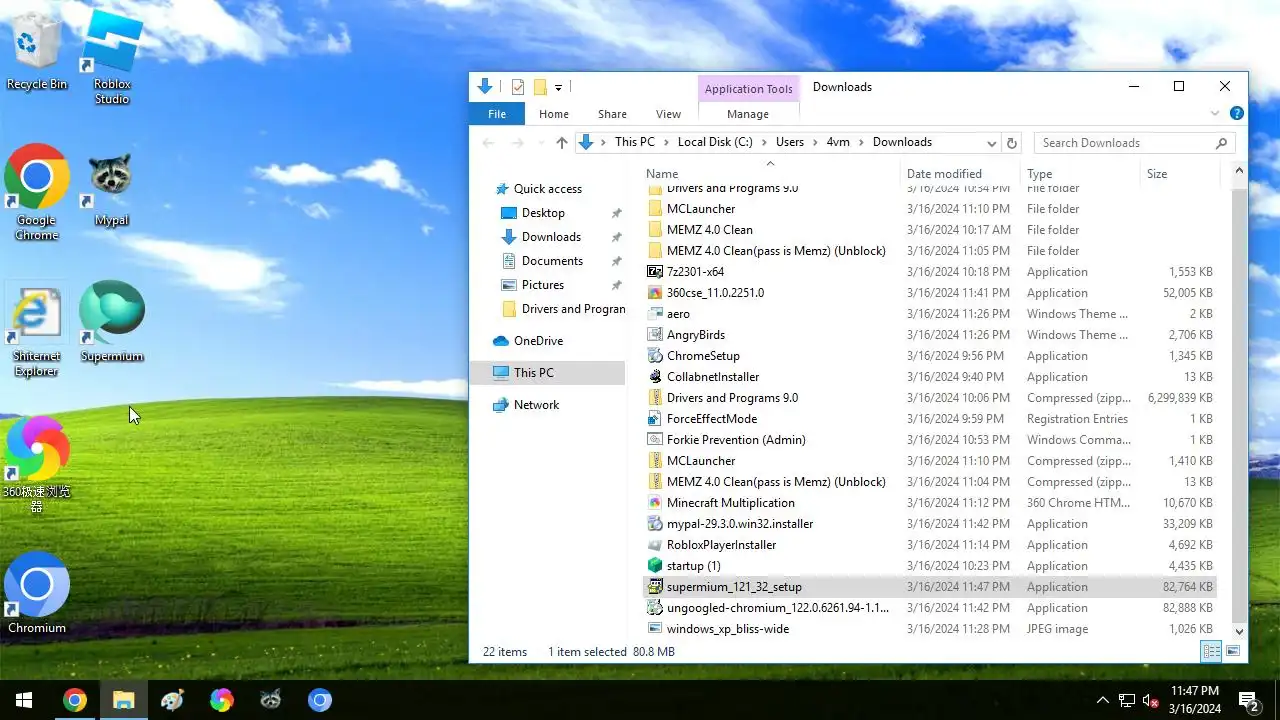Select the 360 browser desktop icon
This screenshot has width=1280, height=720.
click(x=37, y=465)
